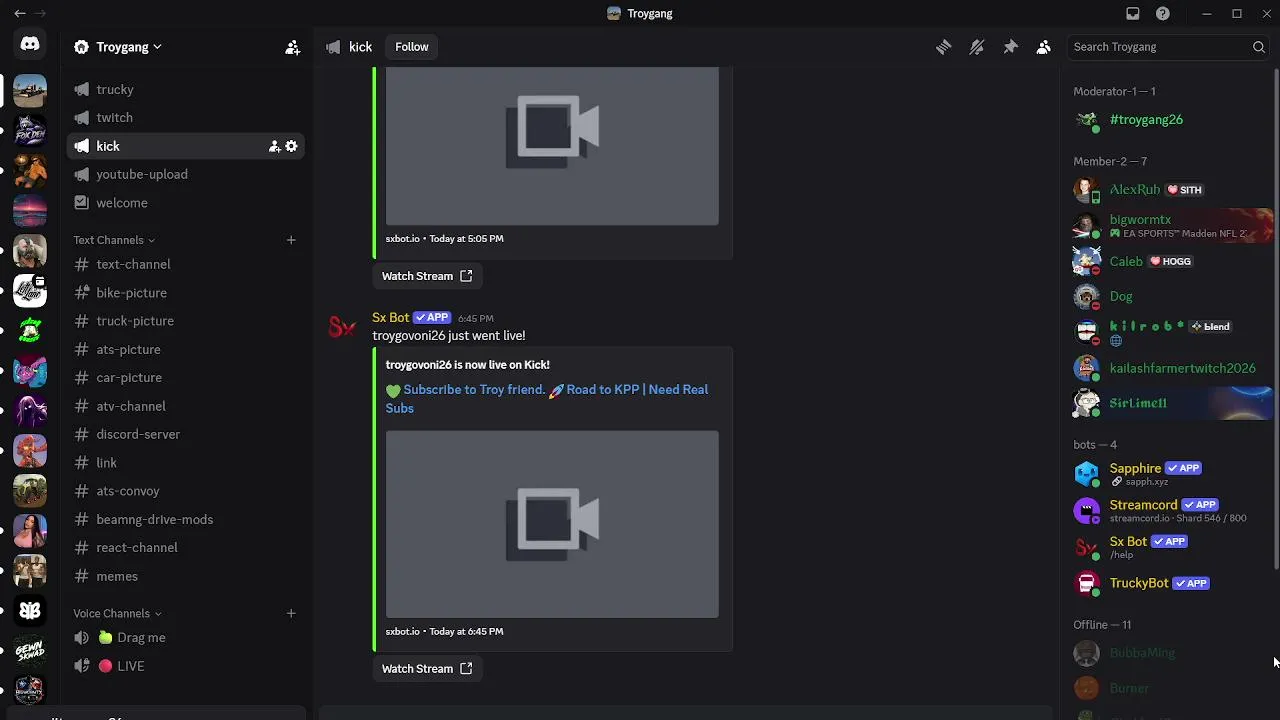Open the Sapphire bot avatar

pyautogui.click(x=1087, y=473)
